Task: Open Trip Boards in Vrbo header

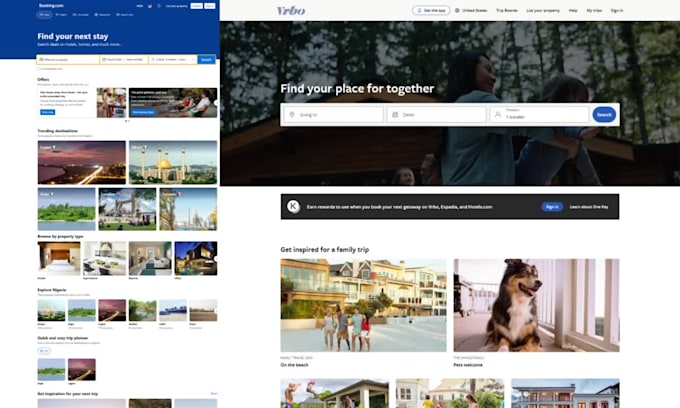Action: (507, 10)
